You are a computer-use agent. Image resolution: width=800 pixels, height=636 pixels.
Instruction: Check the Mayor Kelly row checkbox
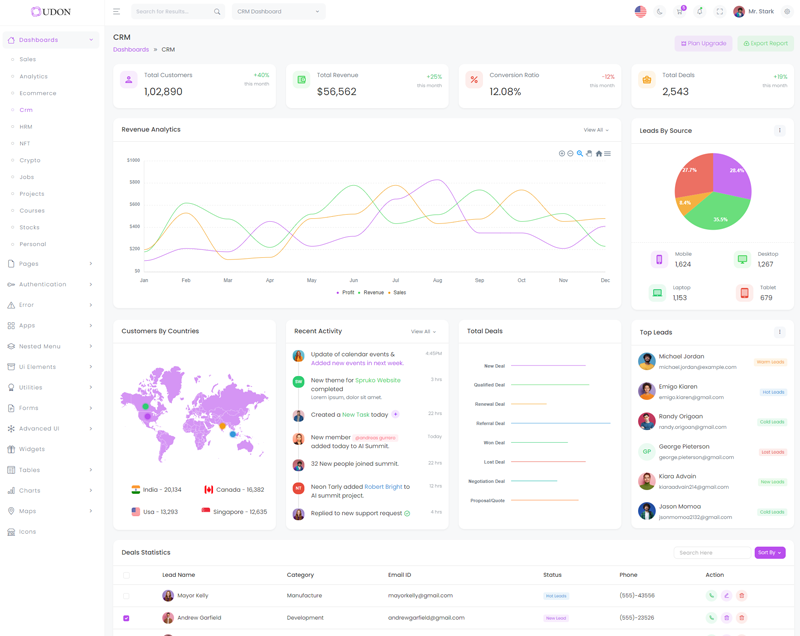(126, 596)
